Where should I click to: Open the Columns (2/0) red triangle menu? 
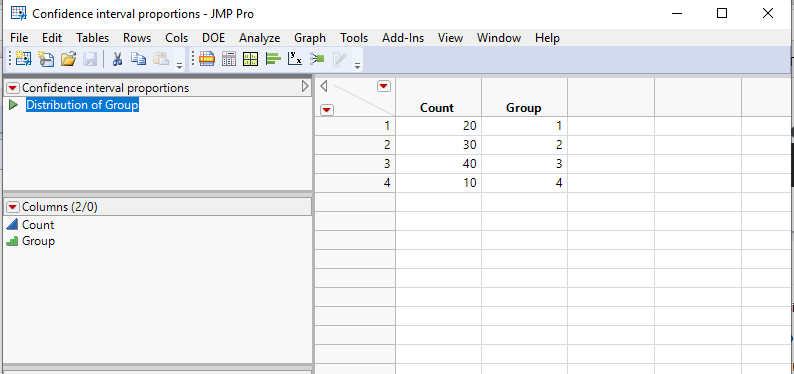pyautogui.click(x=13, y=207)
